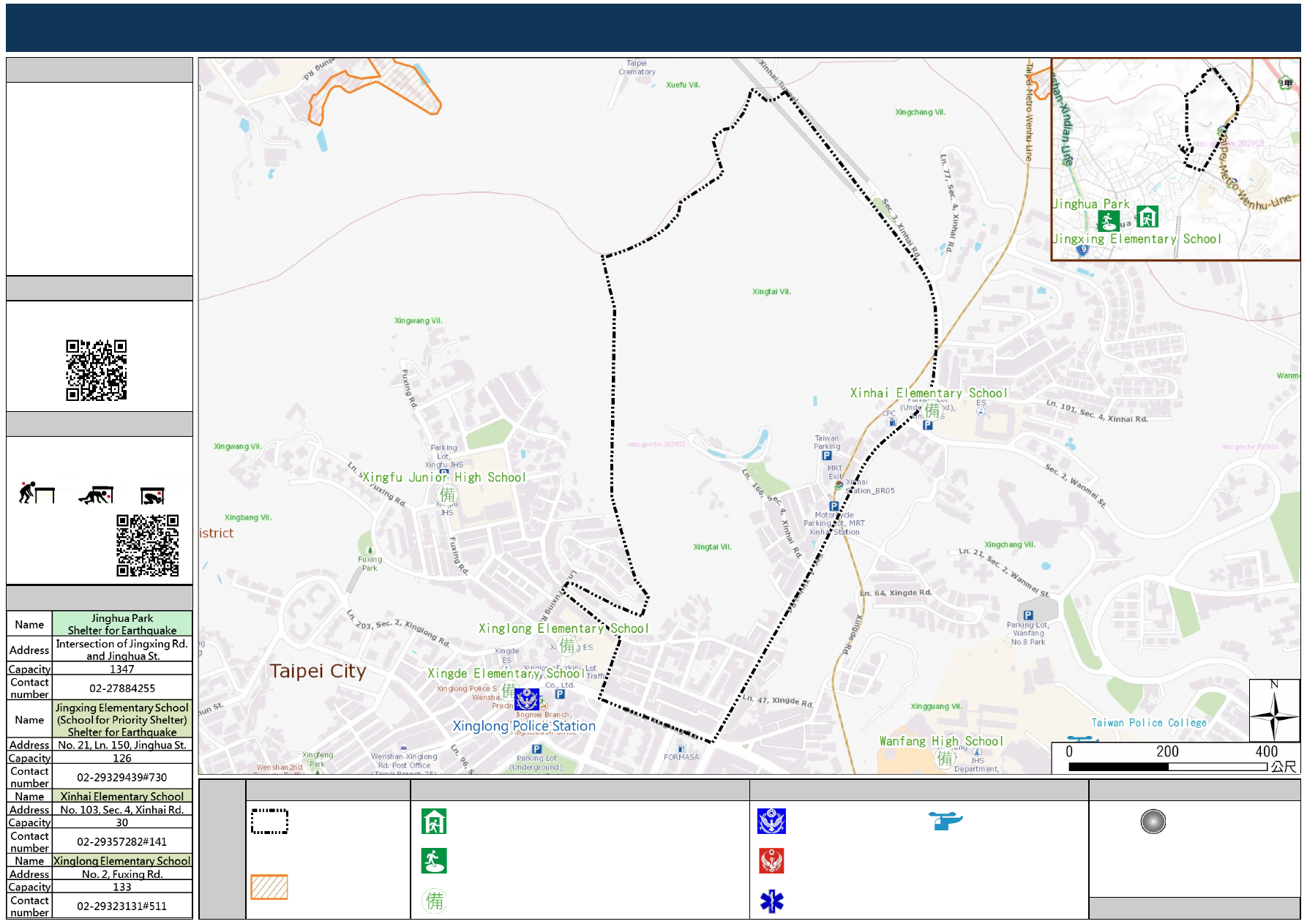Click the inset overview map
The width and height of the screenshot is (1307, 924).
1175,159
